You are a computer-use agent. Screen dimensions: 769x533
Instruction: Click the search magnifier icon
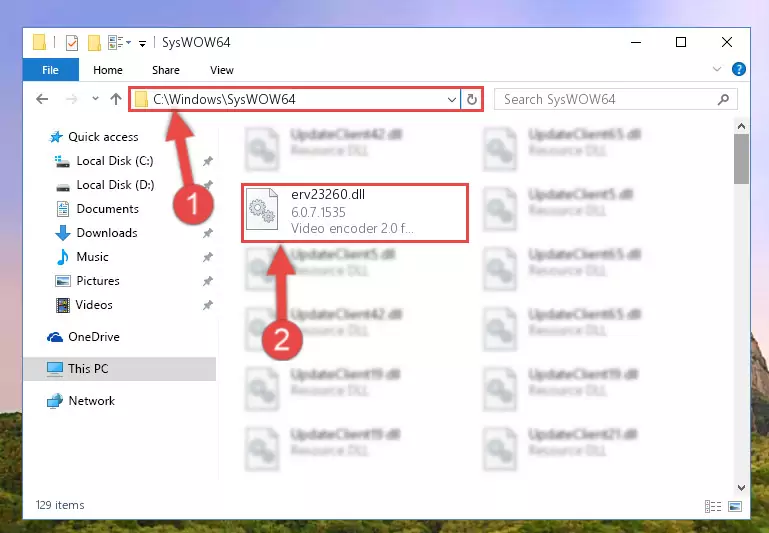click(x=723, y=100)
